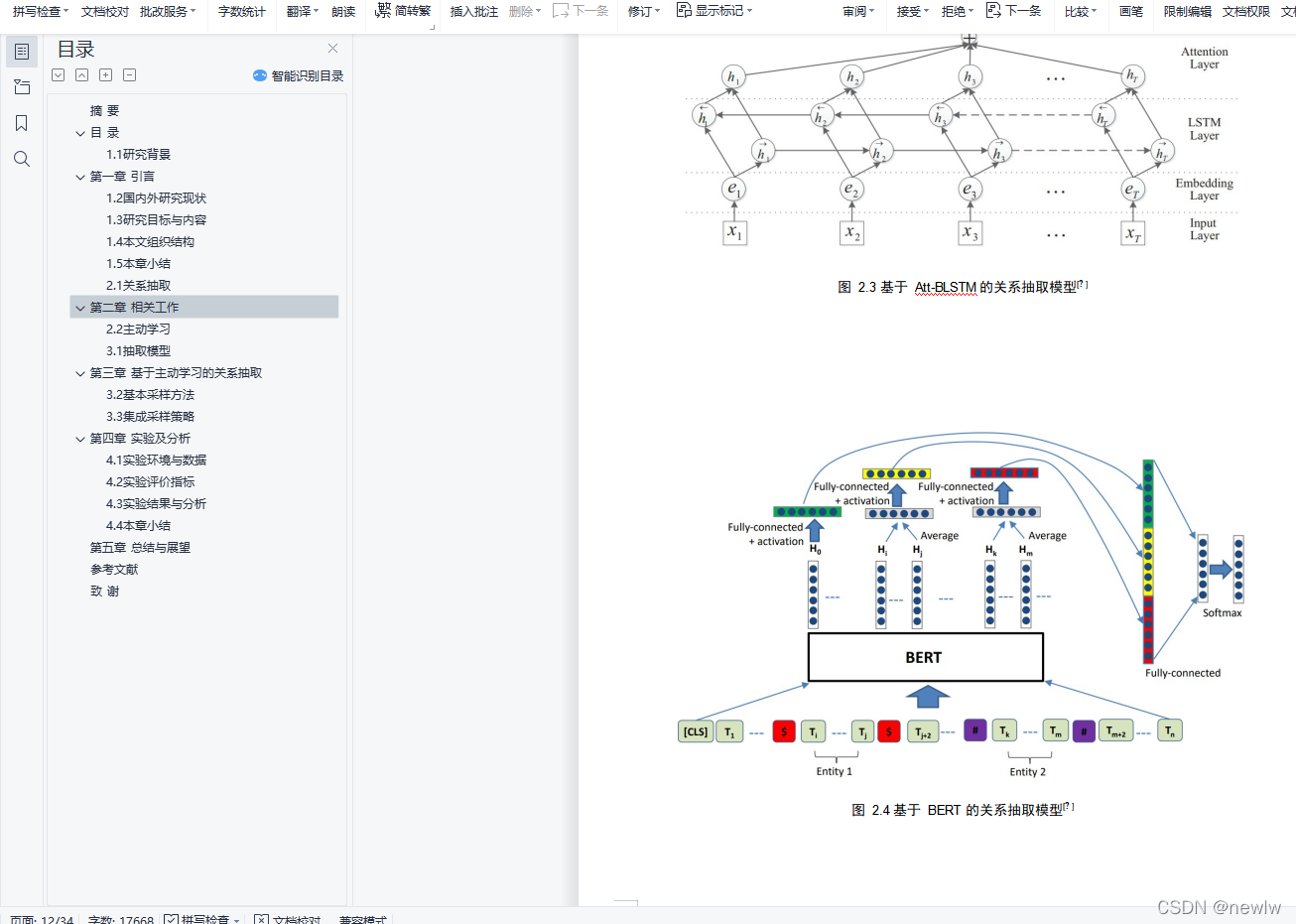Viewport: 1296px width, 924px height.
Task: Select the 4.1实验环境与数据 outline entry
Action: tap(157, 461)
